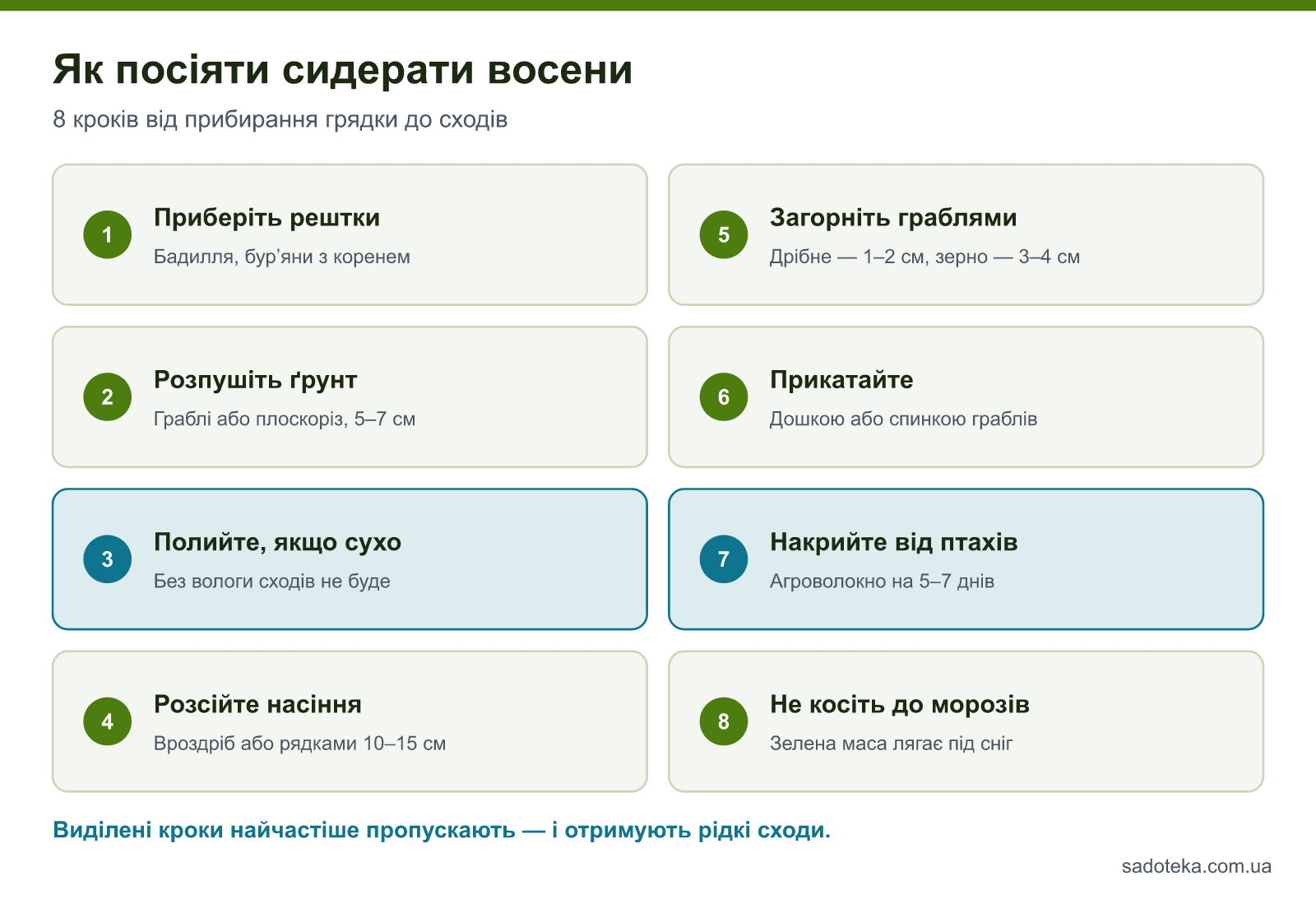Click heading 'Розпушіть ґрунт'
The image size is (1316, 899).
point(256,380)
